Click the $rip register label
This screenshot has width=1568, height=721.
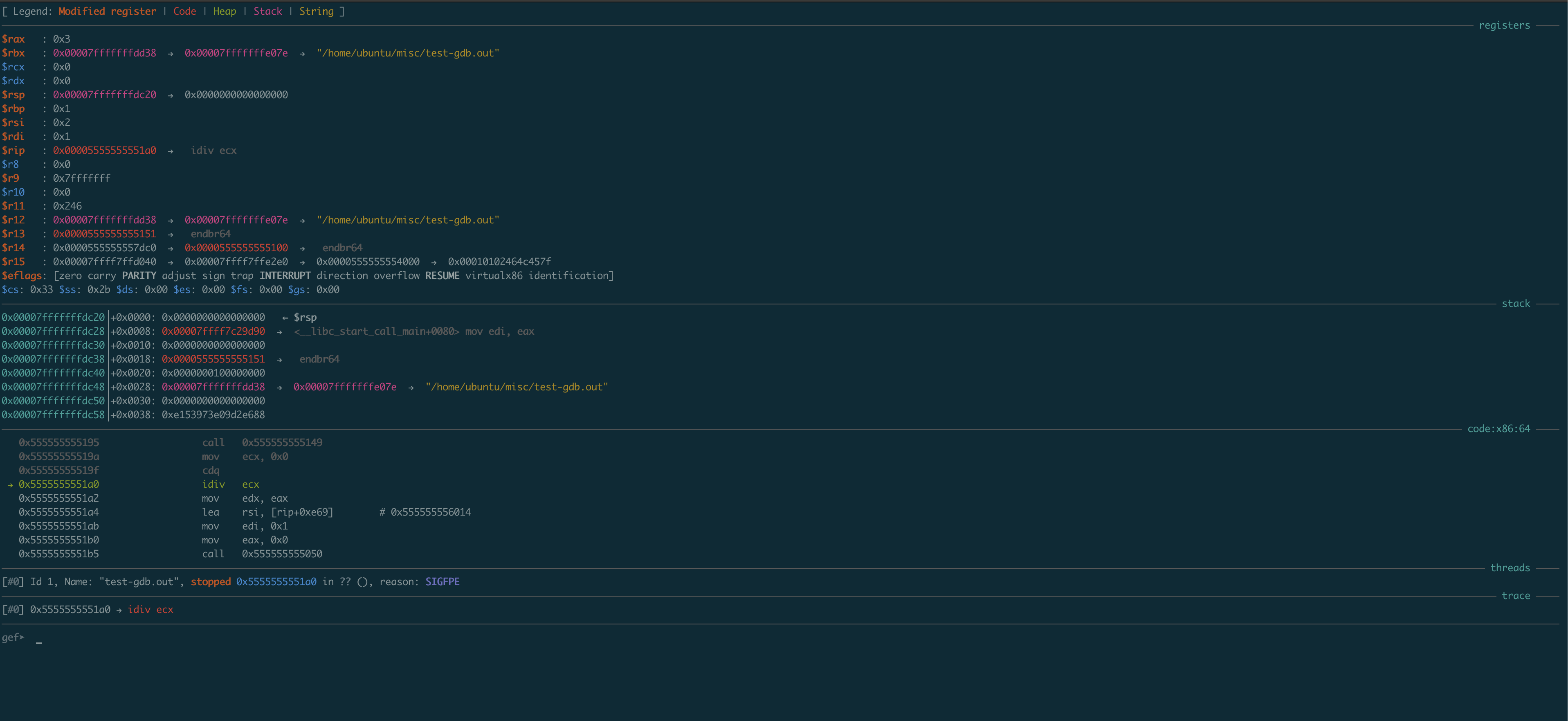(13, 151)
